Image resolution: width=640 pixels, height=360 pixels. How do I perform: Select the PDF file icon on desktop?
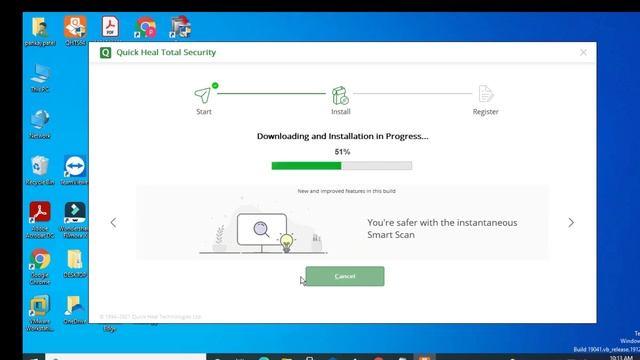(110, 27)
